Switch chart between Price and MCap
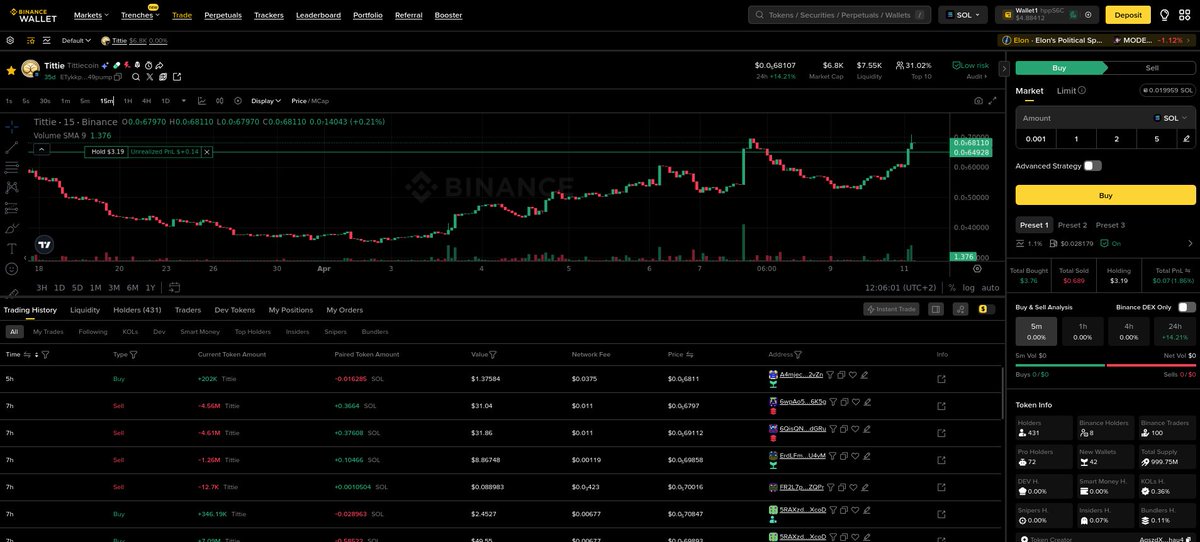1200x542 pixels. 310,101
